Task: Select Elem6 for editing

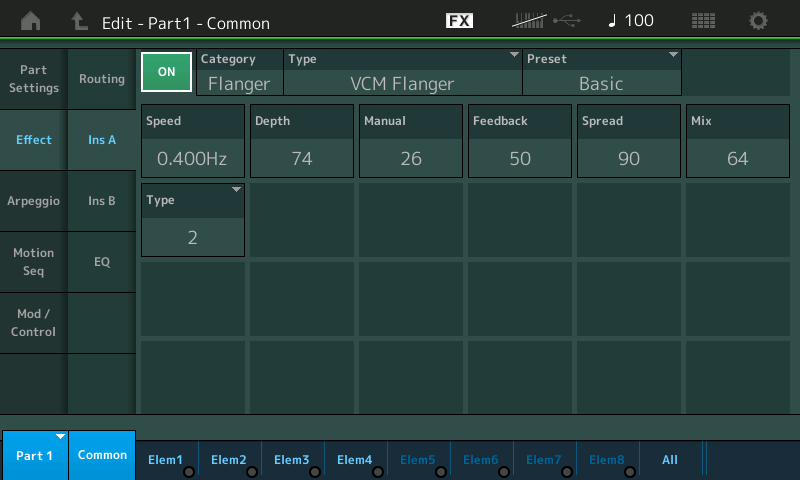Action: 482,460
